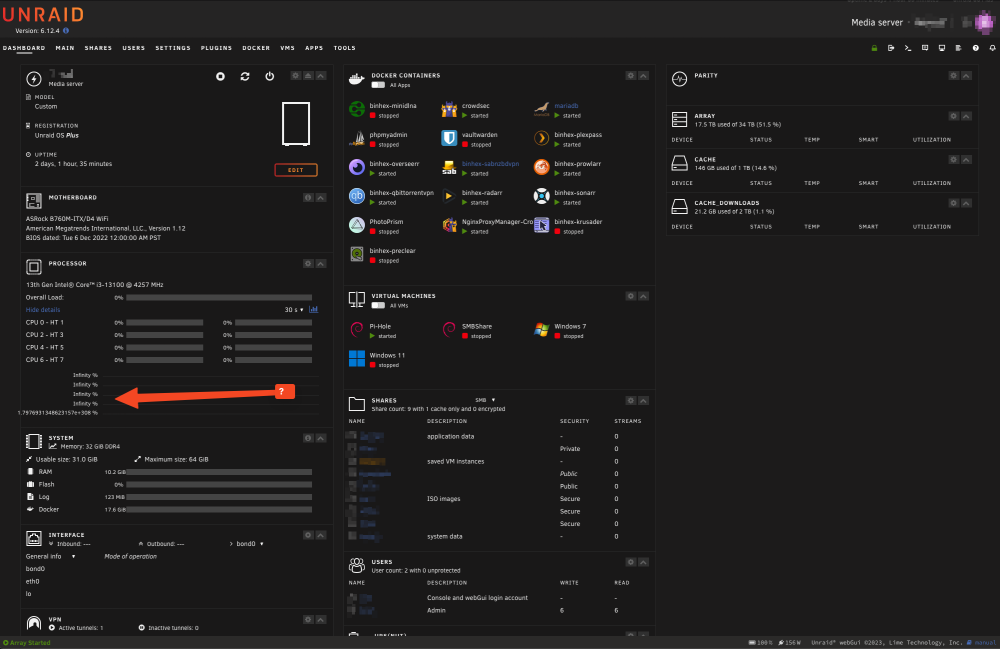Toggle the Docker All Apps switch

[378, 85]
